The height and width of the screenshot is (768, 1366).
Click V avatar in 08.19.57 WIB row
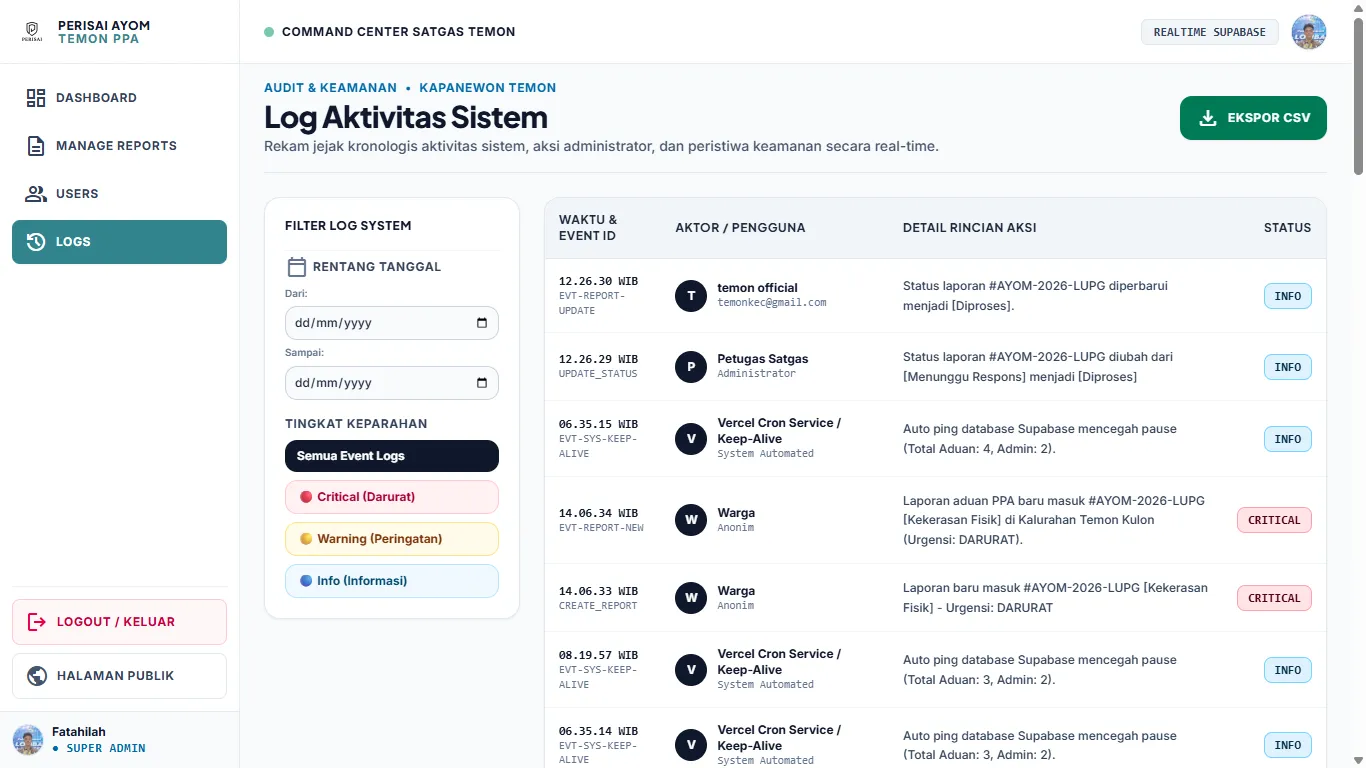691,670
